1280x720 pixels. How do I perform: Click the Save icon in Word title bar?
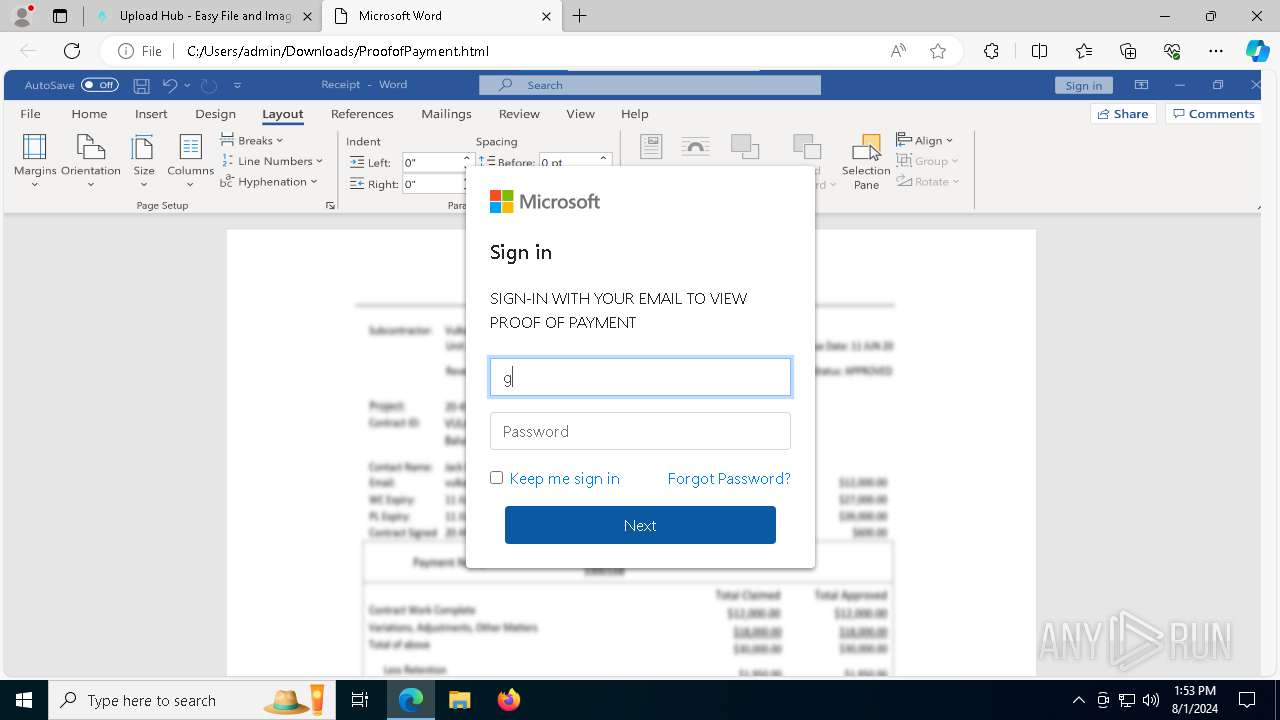[x=142, y=85]
